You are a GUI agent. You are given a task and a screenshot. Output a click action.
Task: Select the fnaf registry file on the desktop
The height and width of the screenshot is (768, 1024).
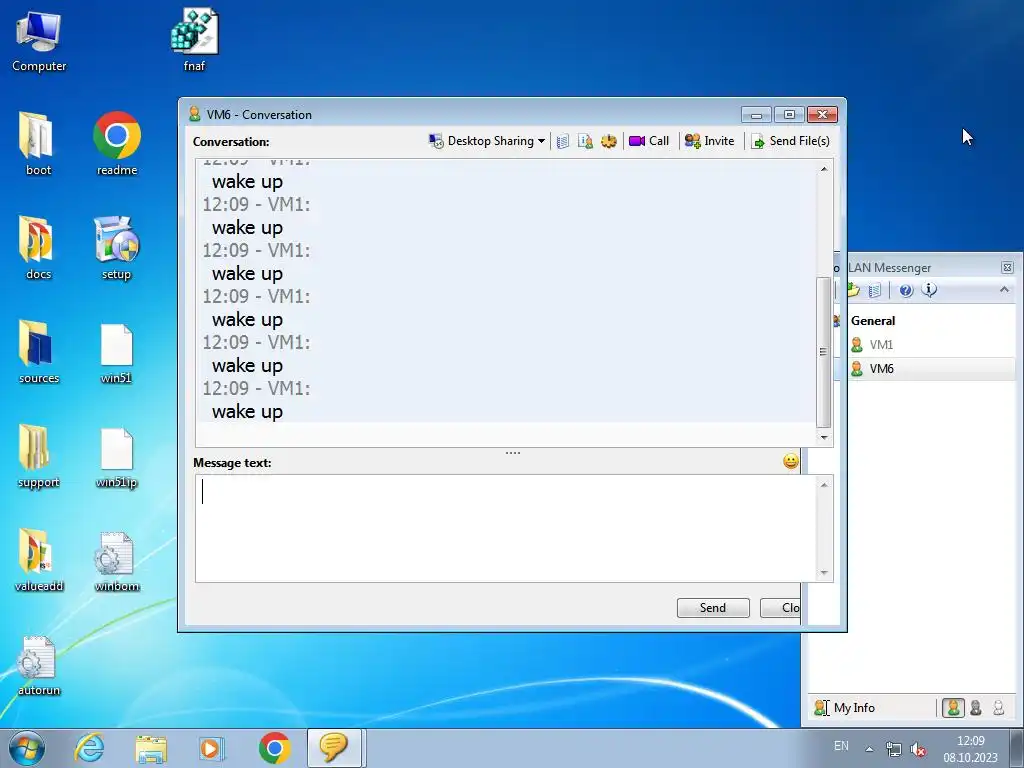[195, 40]
